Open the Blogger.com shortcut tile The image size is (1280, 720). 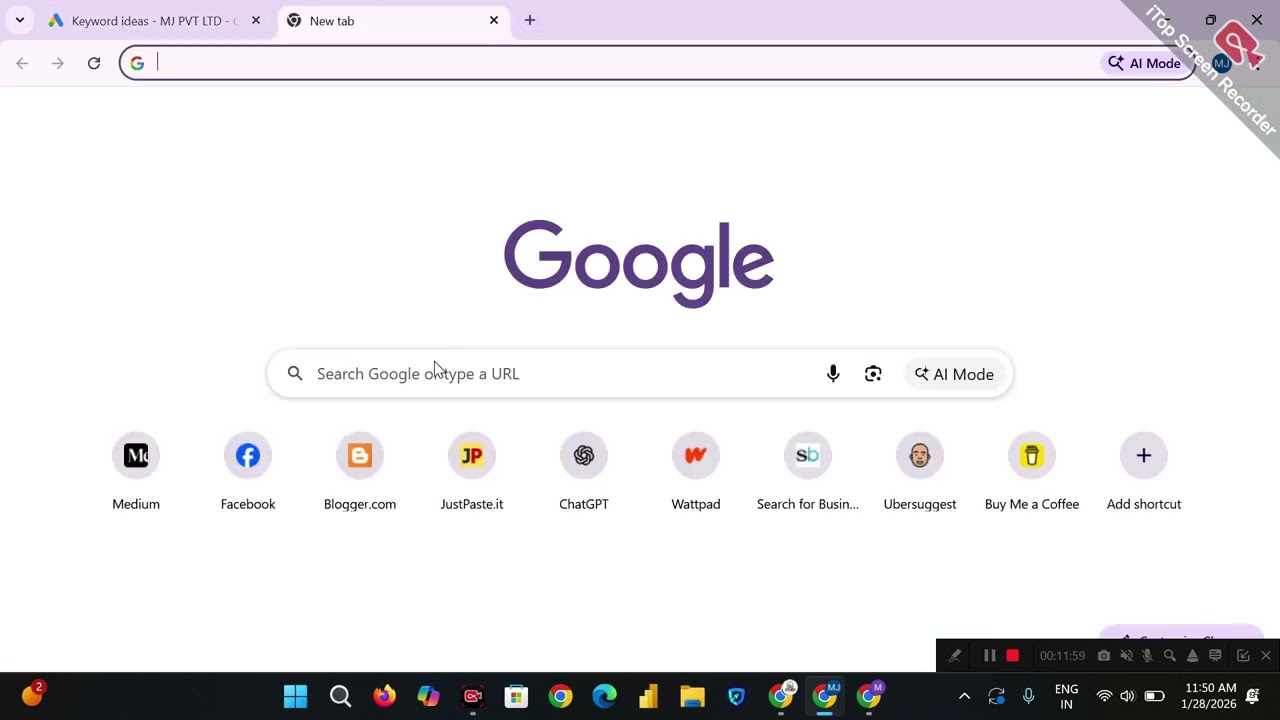360,472
